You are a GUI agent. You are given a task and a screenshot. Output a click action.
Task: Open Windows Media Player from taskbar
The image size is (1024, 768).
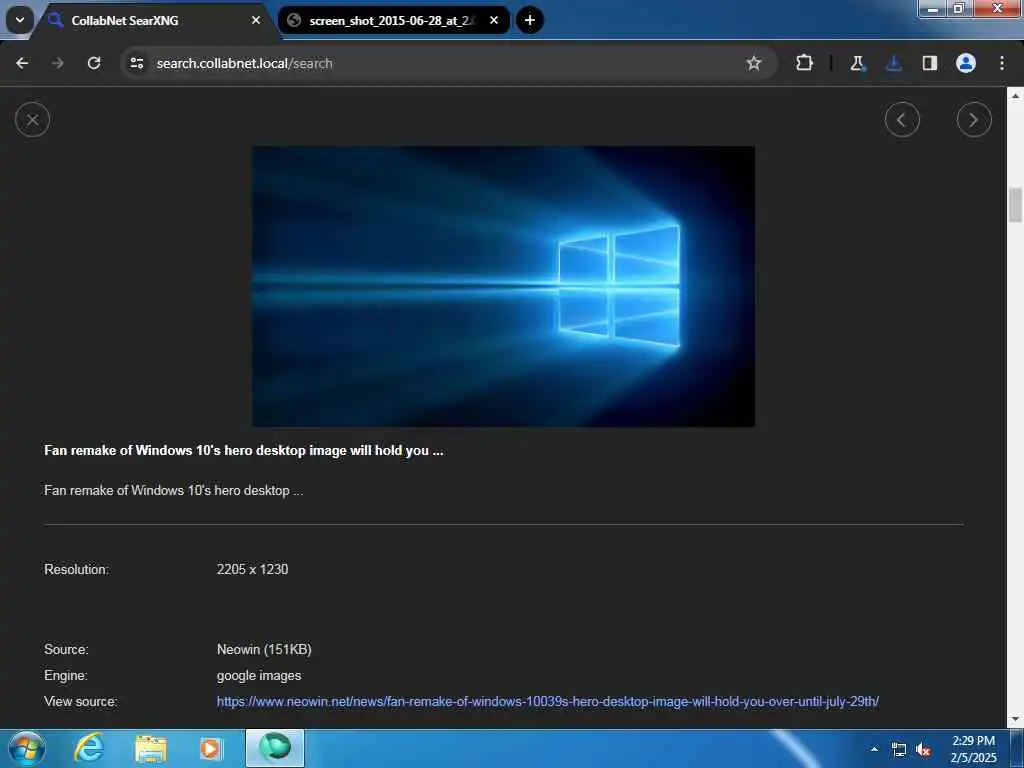[x=211, y=748]
